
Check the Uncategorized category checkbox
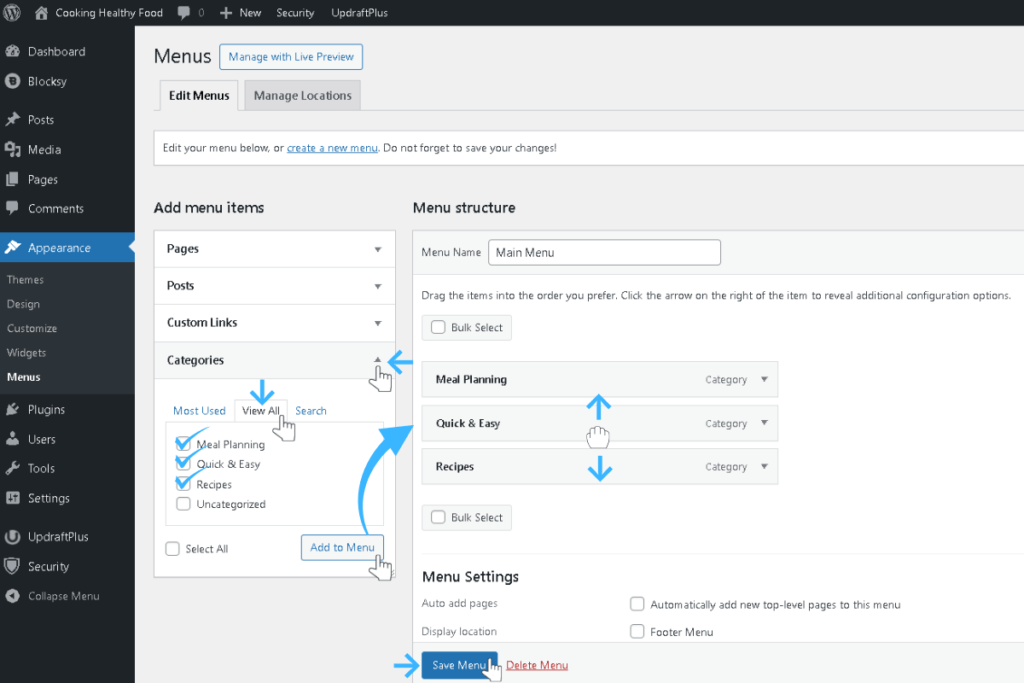183,504
